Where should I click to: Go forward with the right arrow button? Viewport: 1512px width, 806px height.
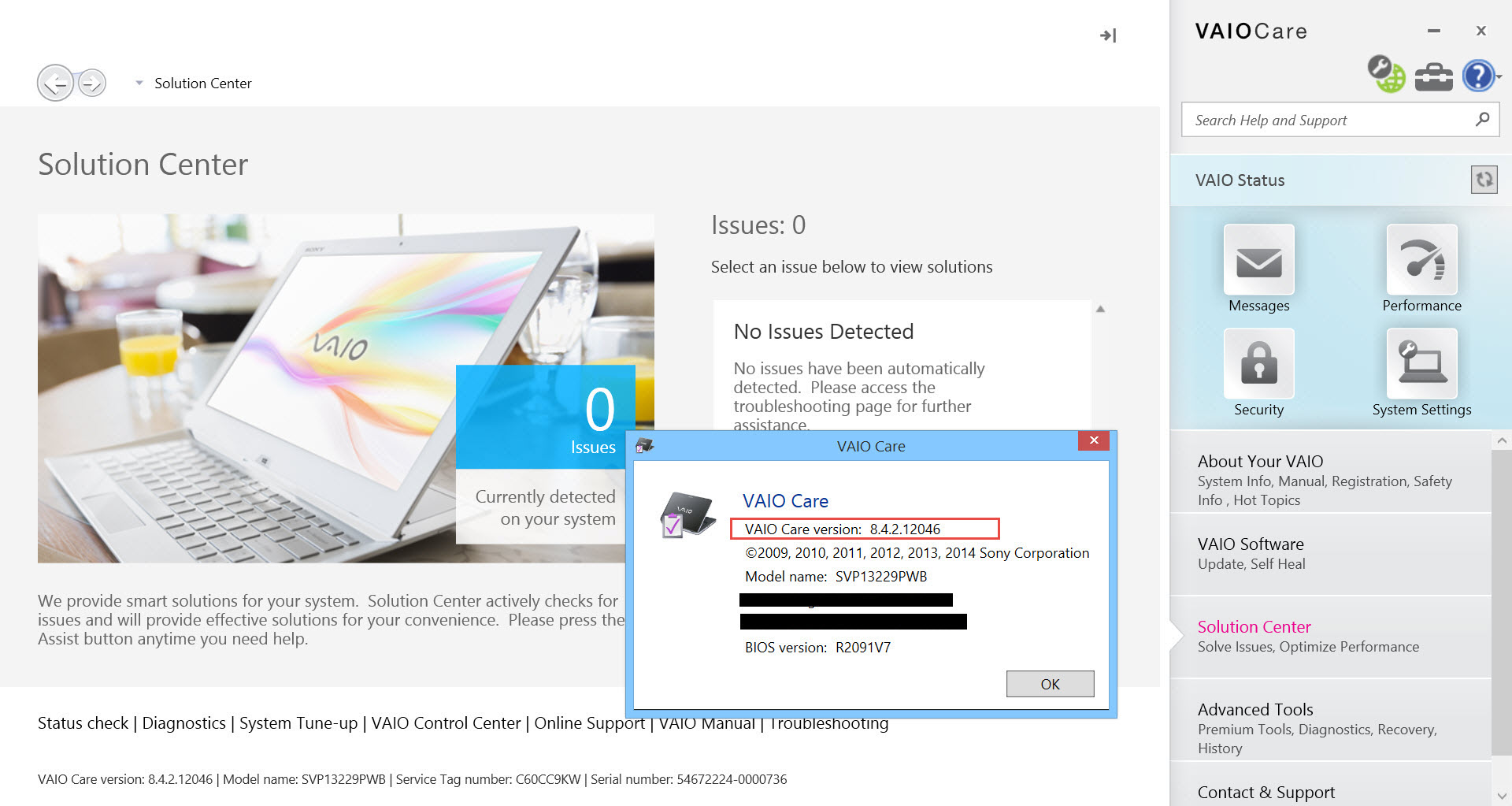click(92, 83)
